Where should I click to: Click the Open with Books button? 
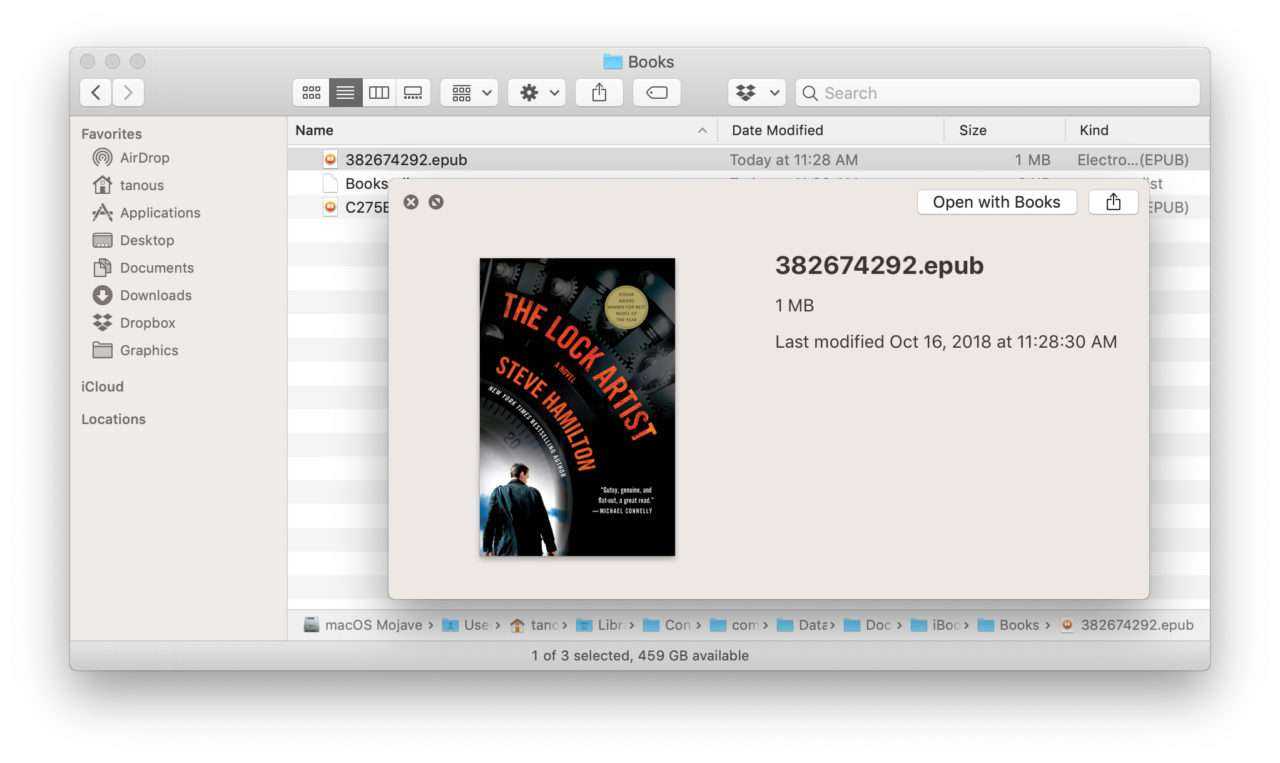(995, 202)
